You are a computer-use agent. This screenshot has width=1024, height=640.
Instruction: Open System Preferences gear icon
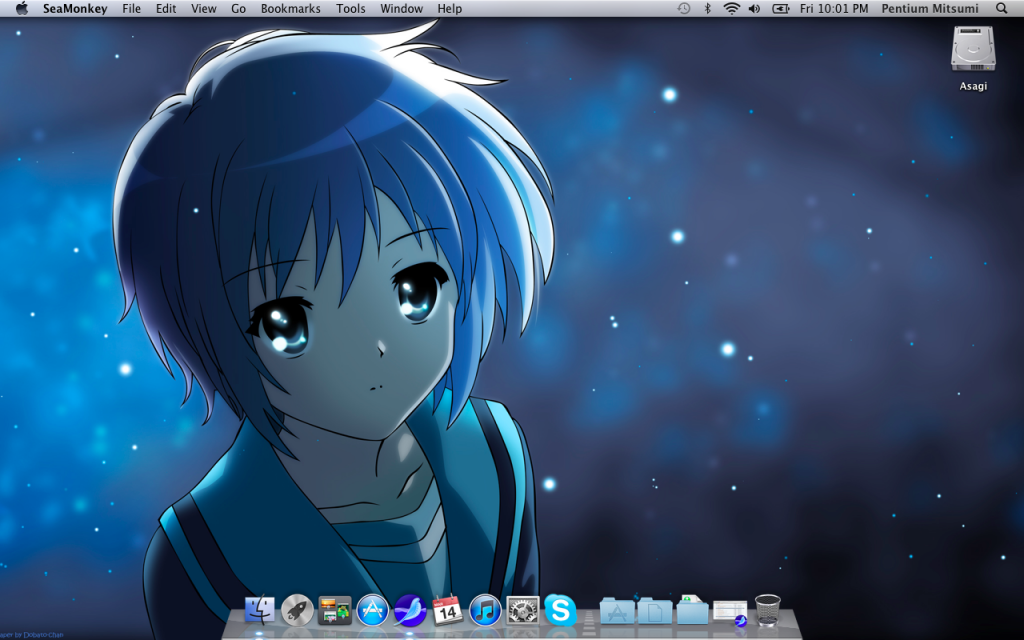(x=523, y=611)
